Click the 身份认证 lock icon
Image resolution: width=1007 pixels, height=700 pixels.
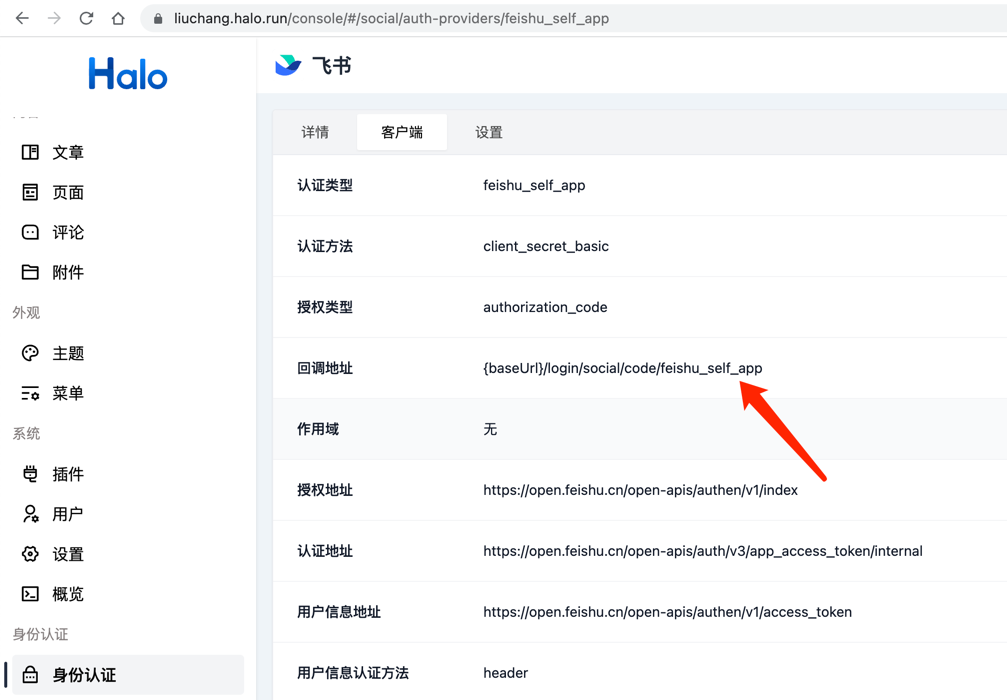pos(30,674)
